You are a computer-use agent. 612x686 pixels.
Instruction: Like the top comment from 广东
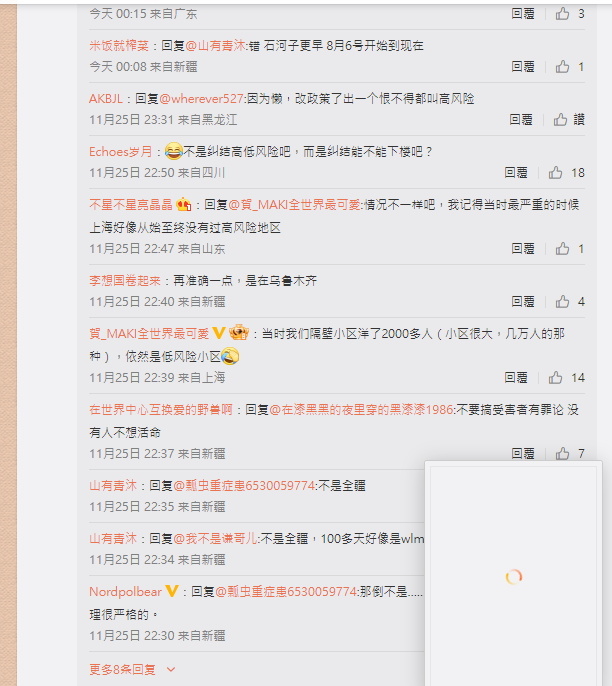[x=562, y=14]
